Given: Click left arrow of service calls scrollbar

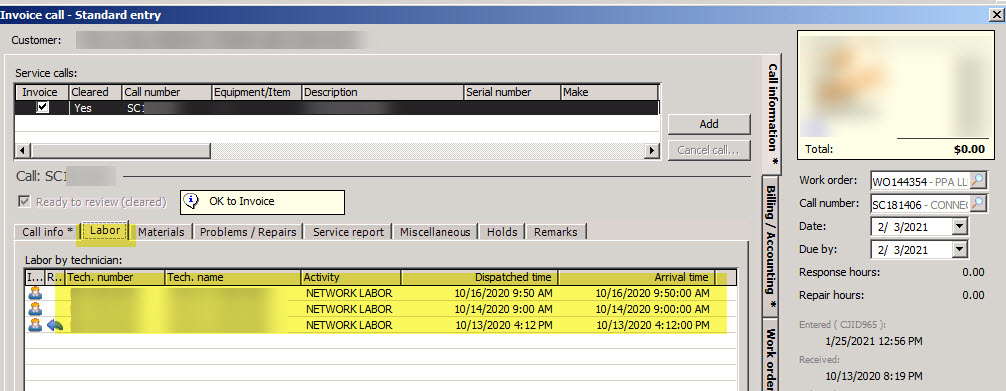Looking at the screenshot, I should [22, 151].
